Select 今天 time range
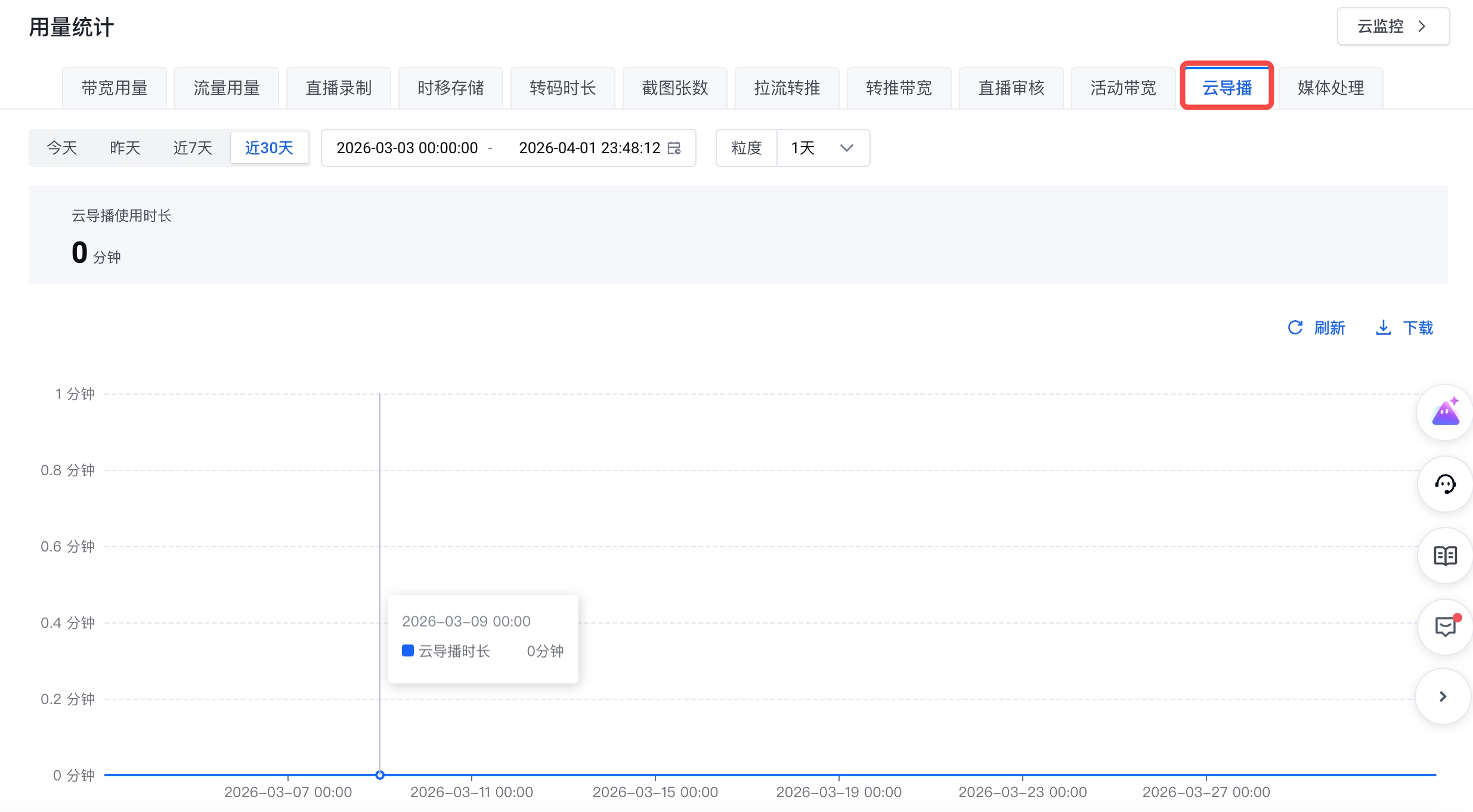 click(x=62, y=148)
